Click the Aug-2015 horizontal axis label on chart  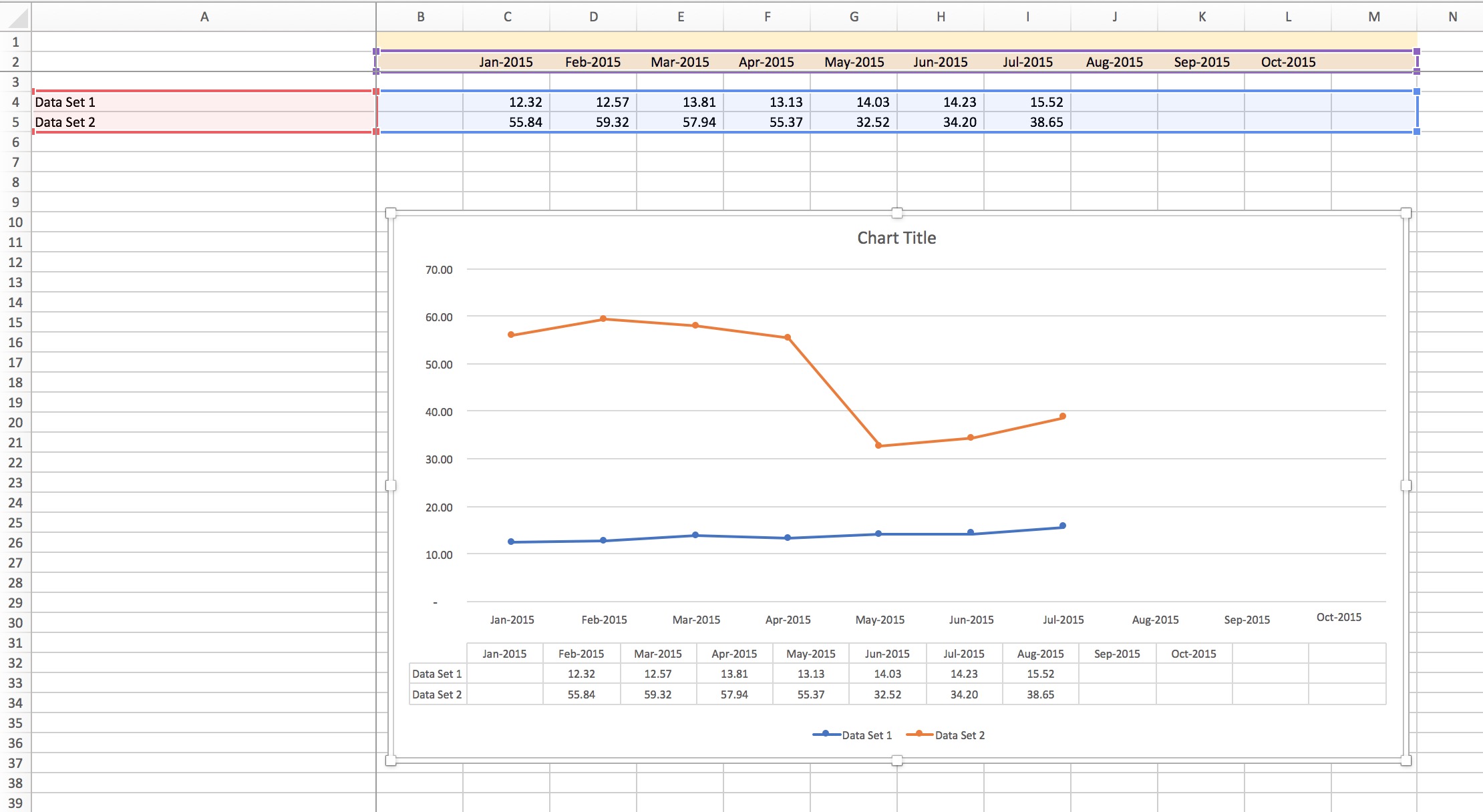point(1155,620)
